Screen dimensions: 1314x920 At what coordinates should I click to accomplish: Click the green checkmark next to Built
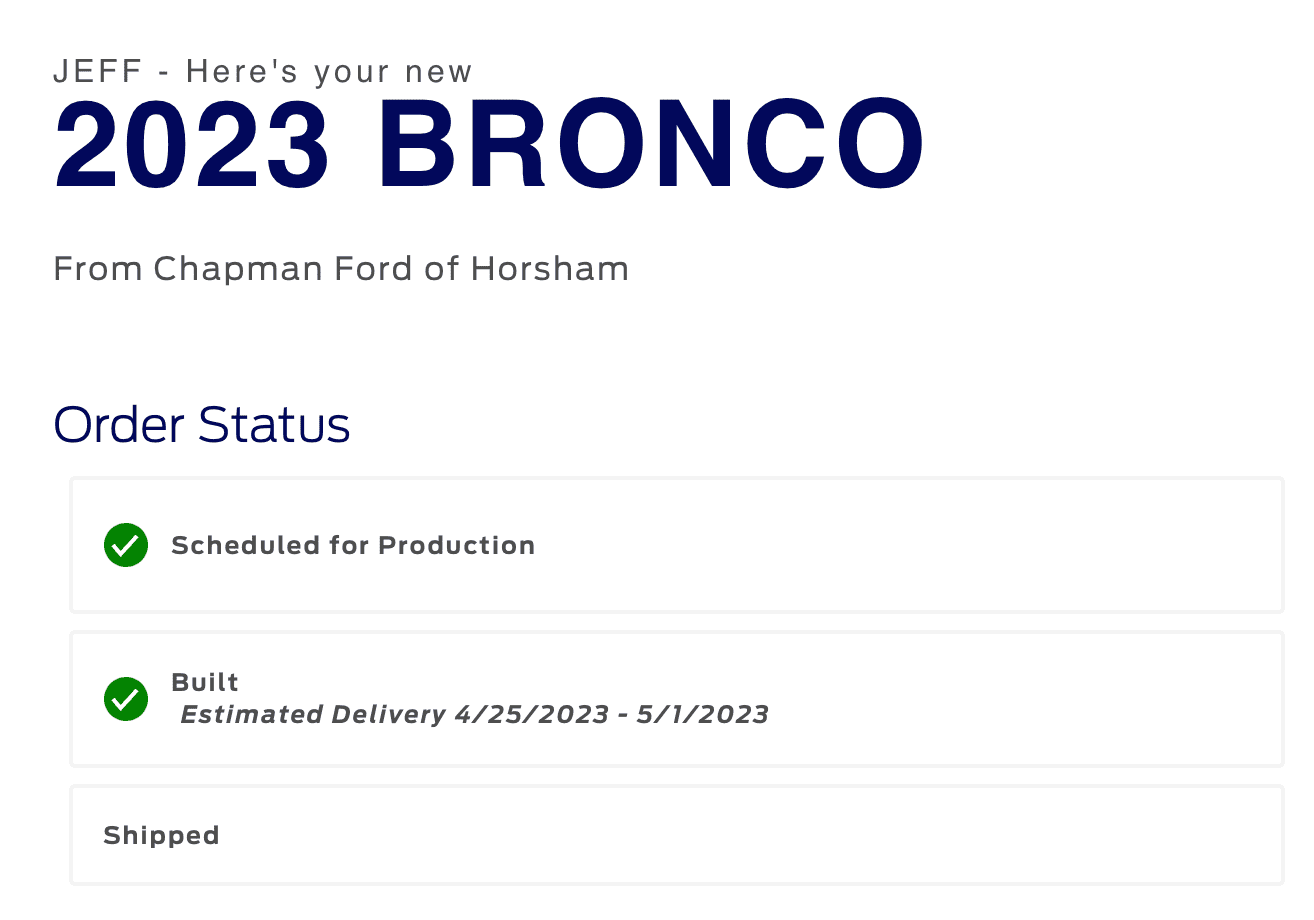coord(126,699)
